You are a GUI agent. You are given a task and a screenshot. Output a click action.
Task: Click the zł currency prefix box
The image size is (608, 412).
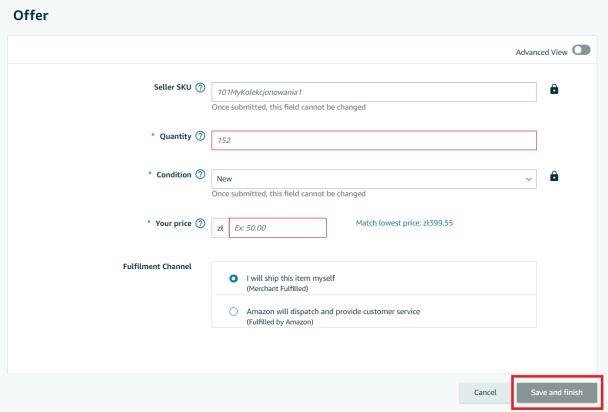point(220,228)
